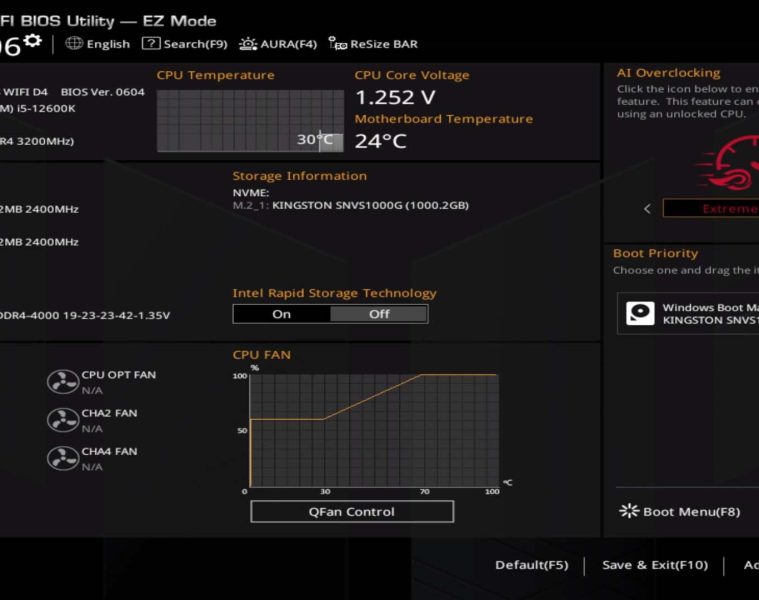Image resolution: width=759 pixels, height=600 pixels.
Task: Click the Extreme overclocking mode box
Action: click(x=711, y=209)
